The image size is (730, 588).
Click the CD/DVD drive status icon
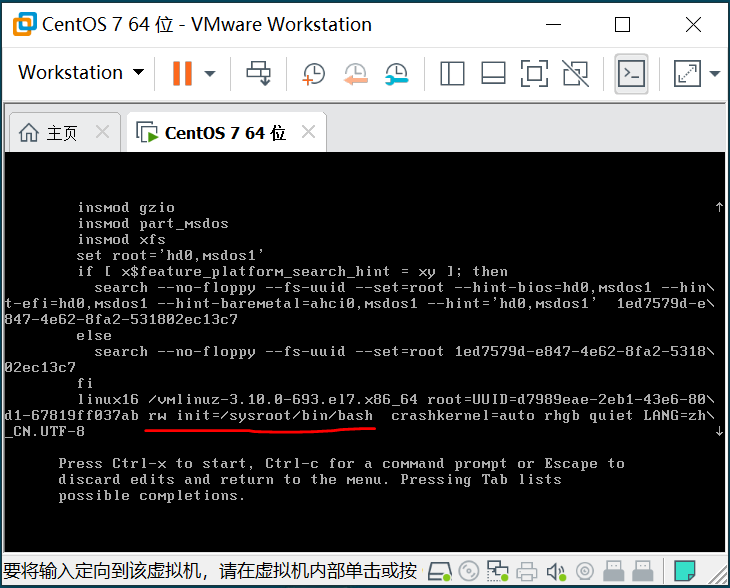468,571
